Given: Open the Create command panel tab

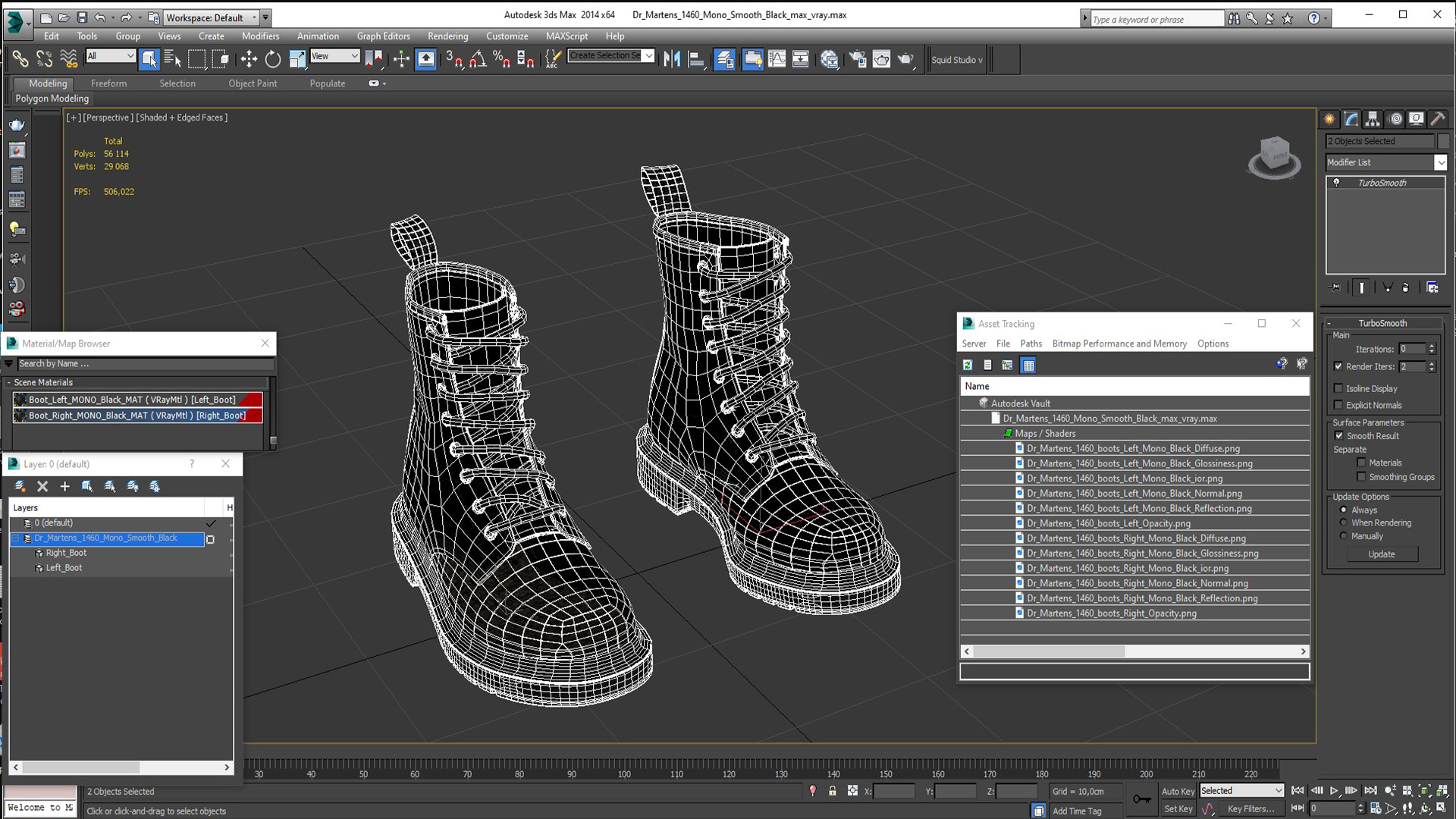Looking at the screenshot, I should click(x=1329, y=119).
